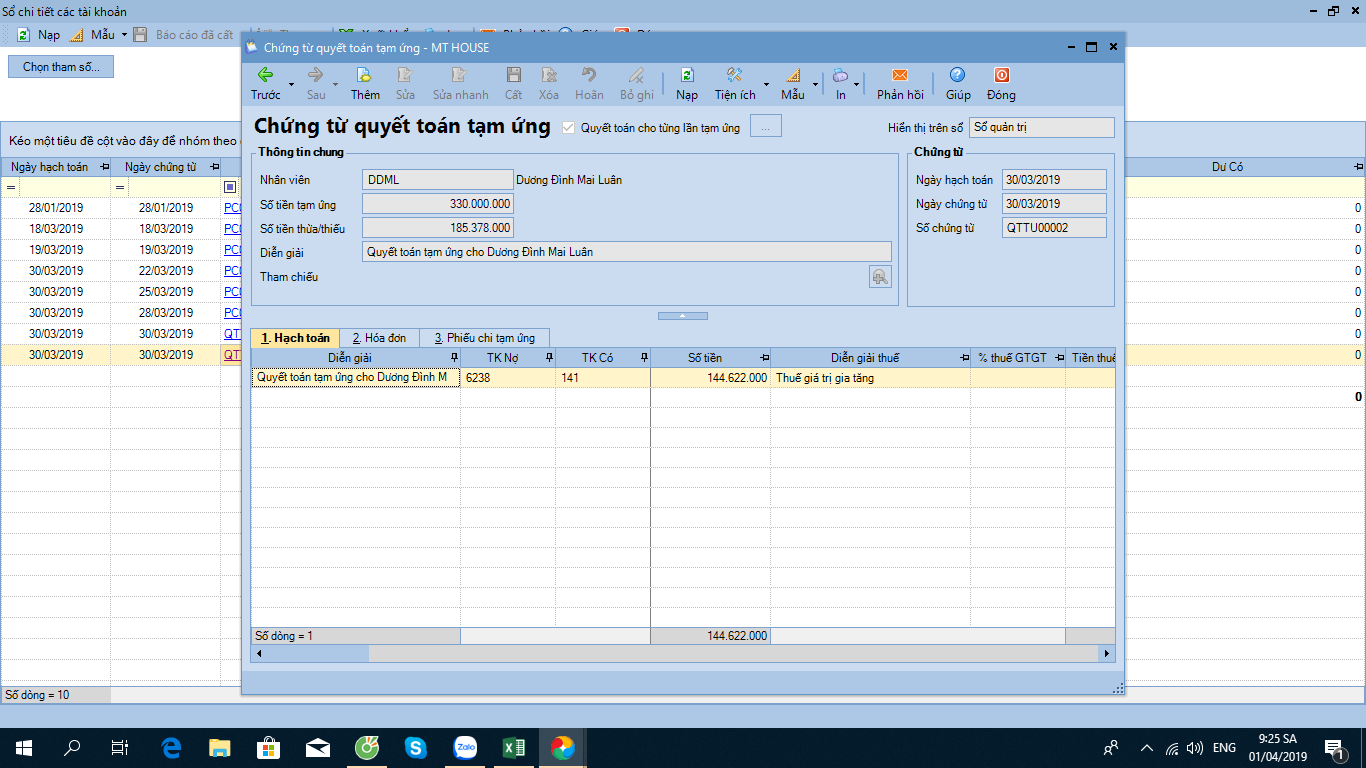Click the Chọn tham số button

point(61,67)
